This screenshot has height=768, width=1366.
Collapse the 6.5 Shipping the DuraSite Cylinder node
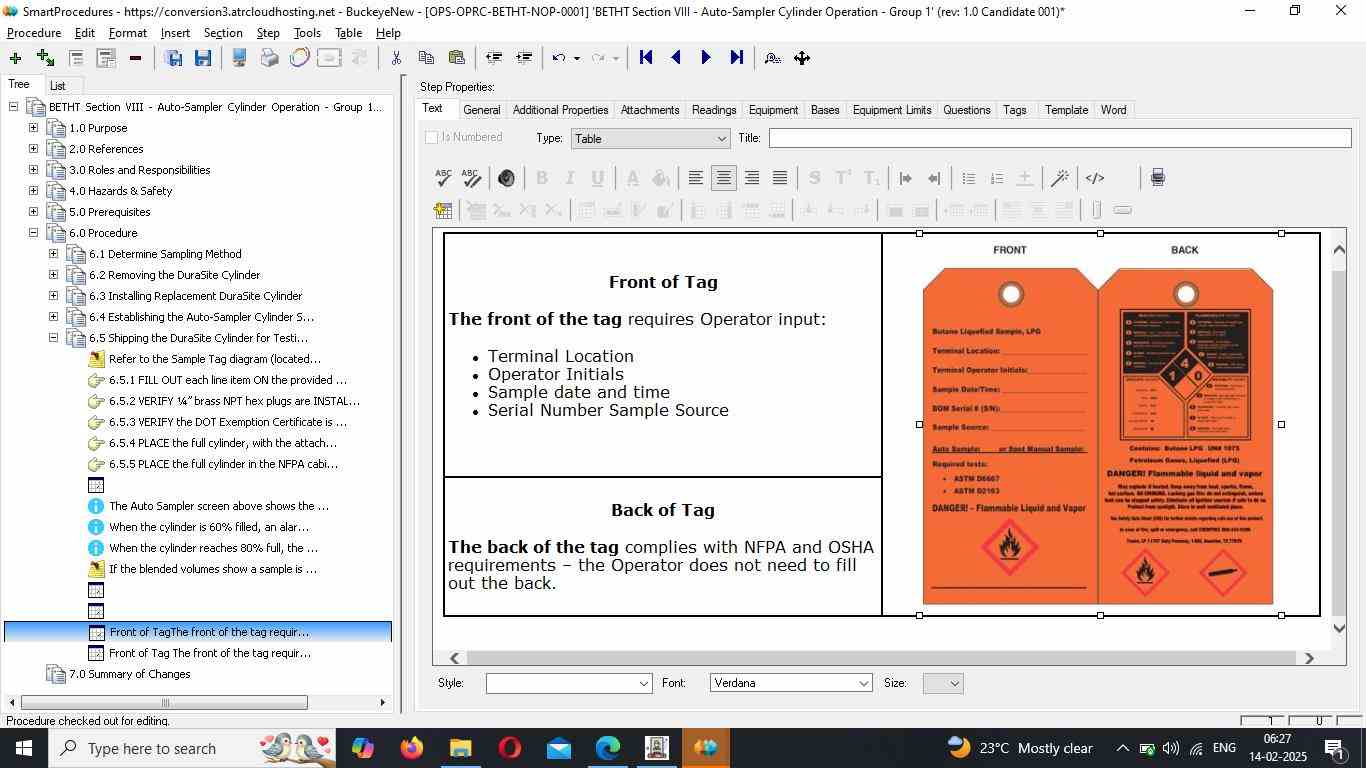[x=54, y=338]
